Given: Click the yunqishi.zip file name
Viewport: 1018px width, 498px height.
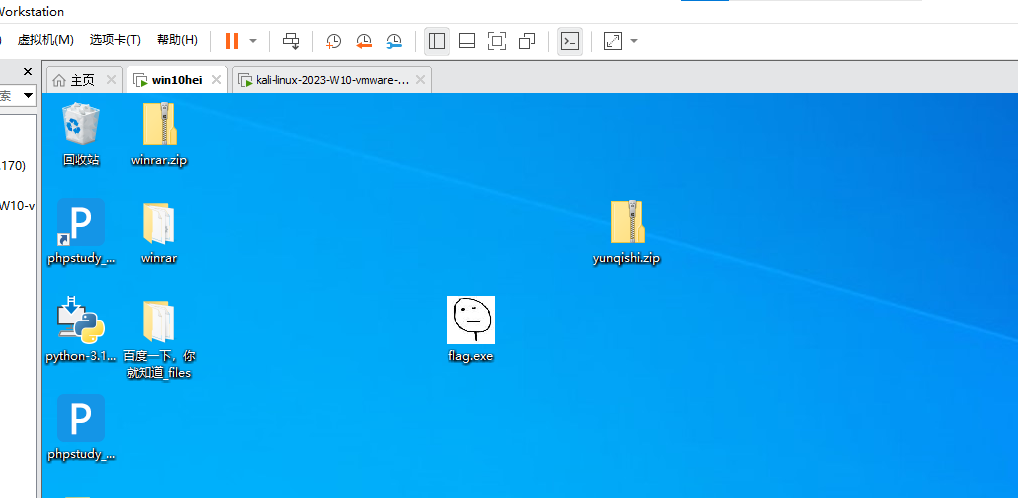Looking at the screenshot, I should [627, 258].
